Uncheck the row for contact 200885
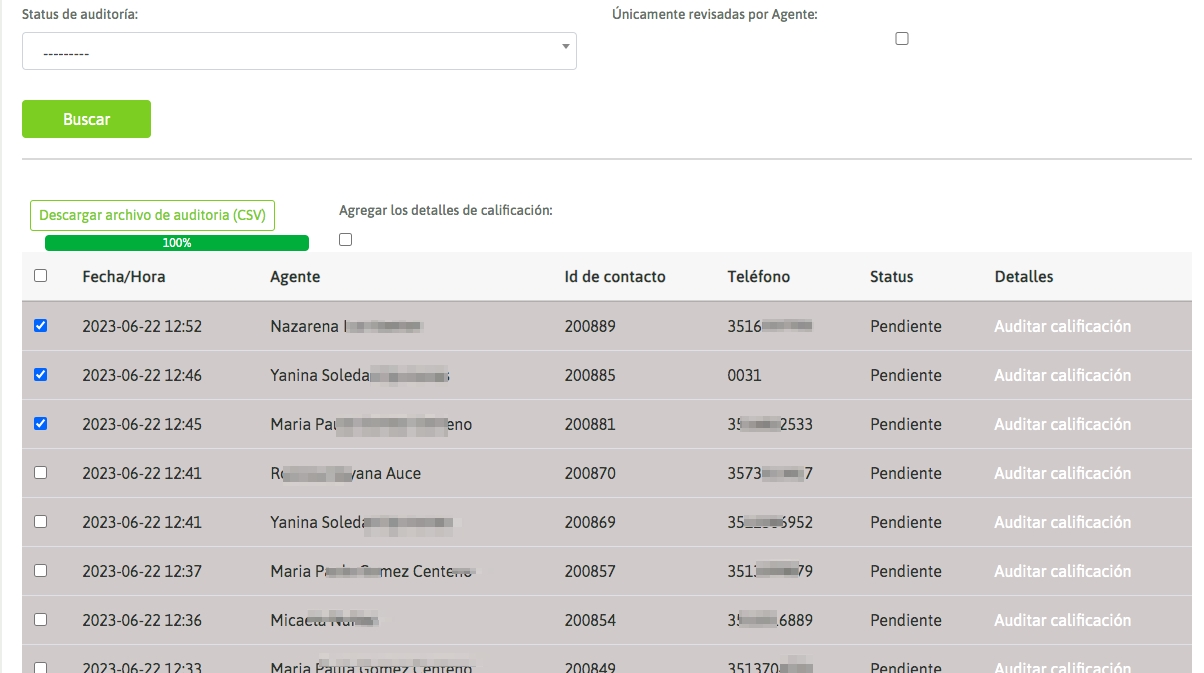1204x673 pixels. click(41, 375)
